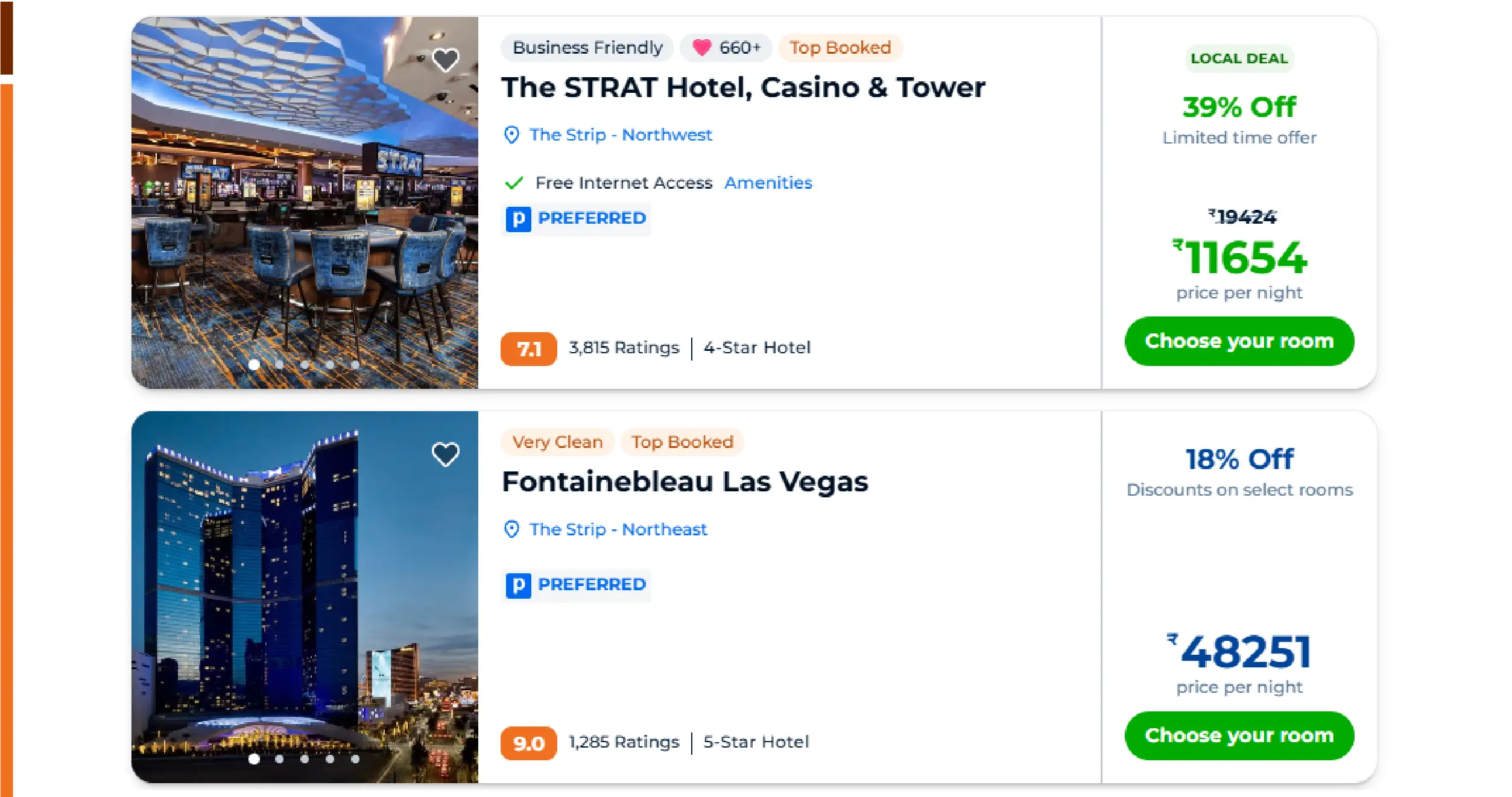This screenshot has height=797, width=1512.
Task: Click the location pin beside The Strip - Northeast
Action: click(x=512, y=529)
